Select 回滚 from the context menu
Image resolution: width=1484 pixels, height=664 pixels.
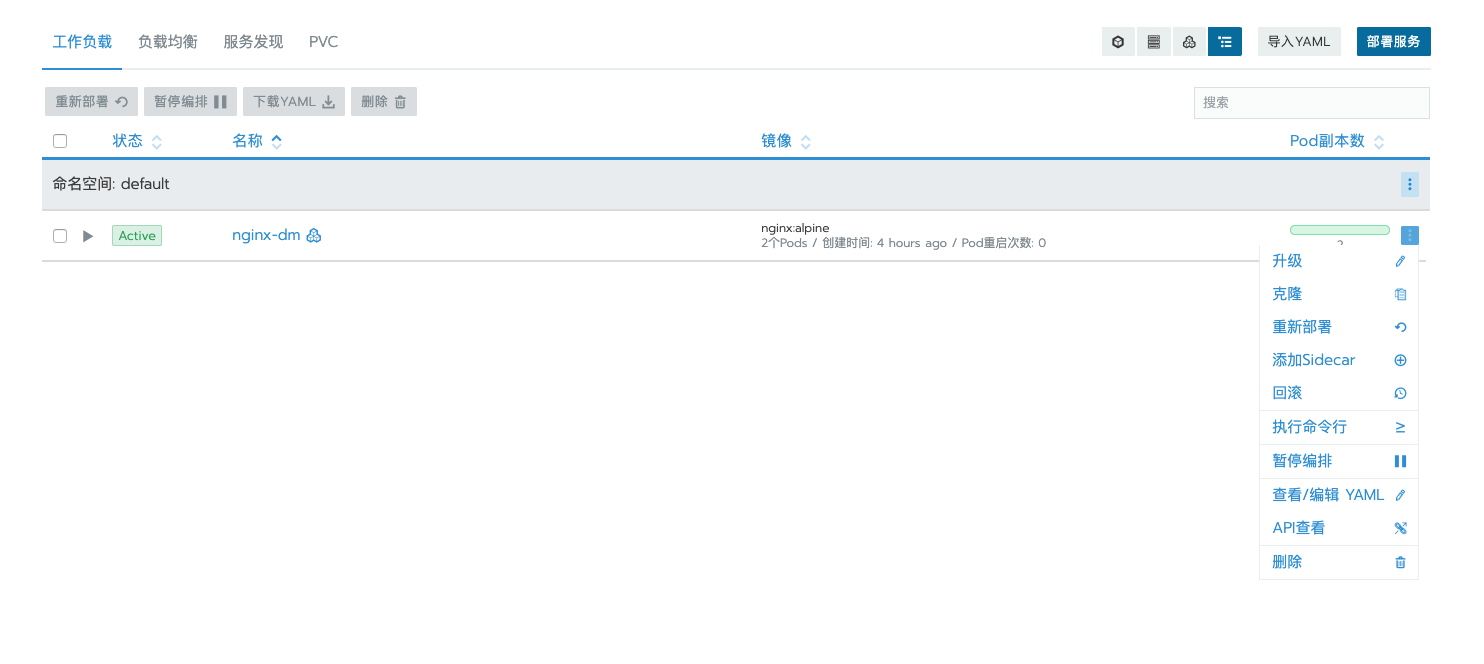1287,393
